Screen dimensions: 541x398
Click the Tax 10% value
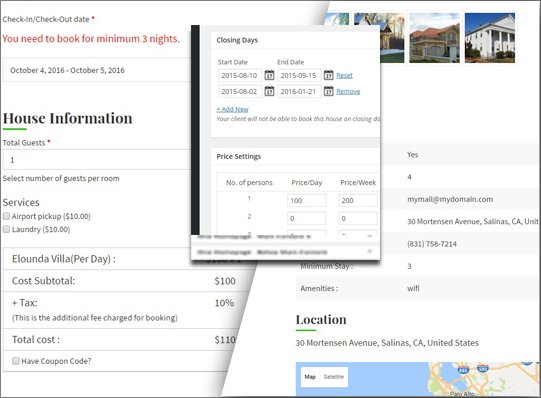[224, 303]
